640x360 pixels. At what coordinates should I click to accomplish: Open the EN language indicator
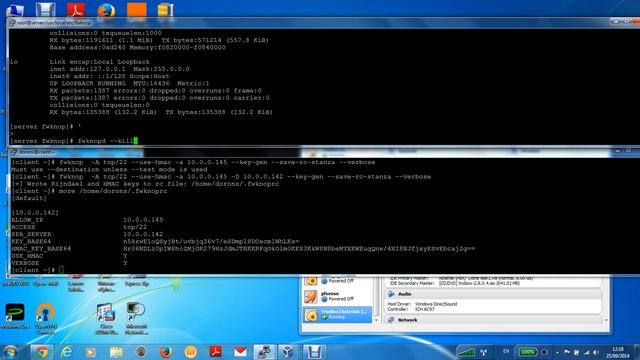506,351
